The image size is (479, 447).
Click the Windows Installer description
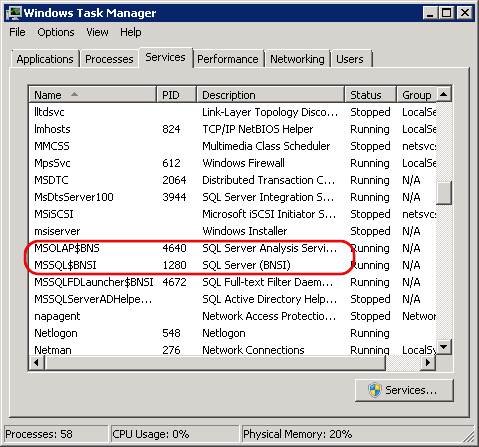(x=244, y=231)
